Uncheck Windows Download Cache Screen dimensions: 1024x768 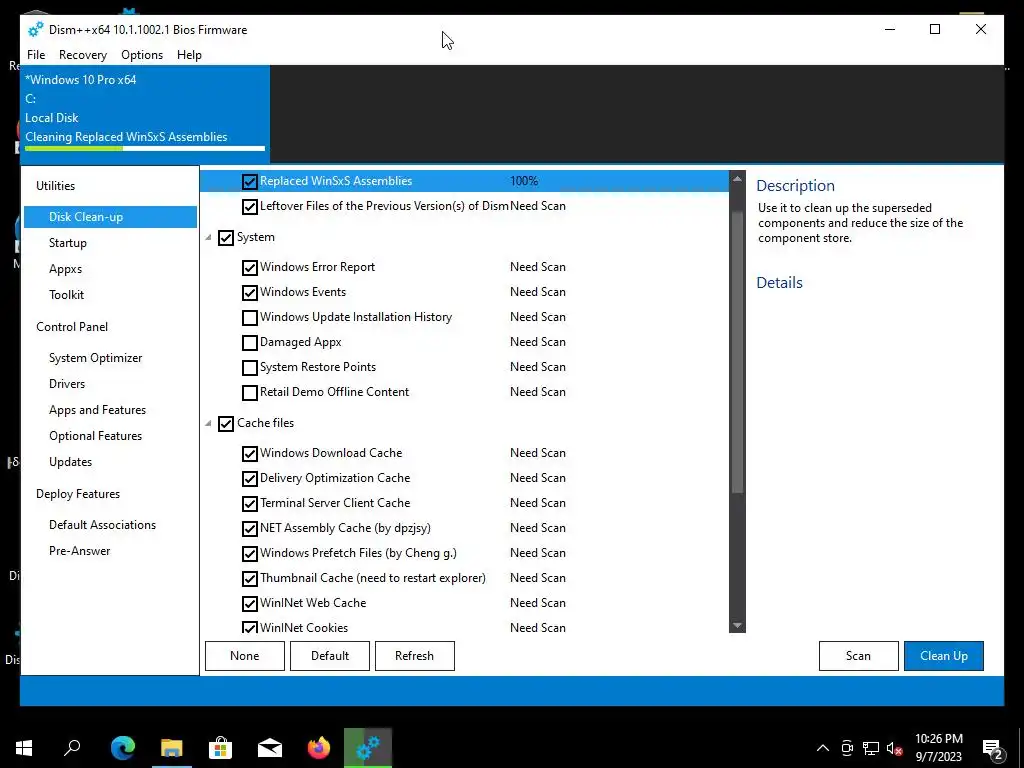[249, 453]
